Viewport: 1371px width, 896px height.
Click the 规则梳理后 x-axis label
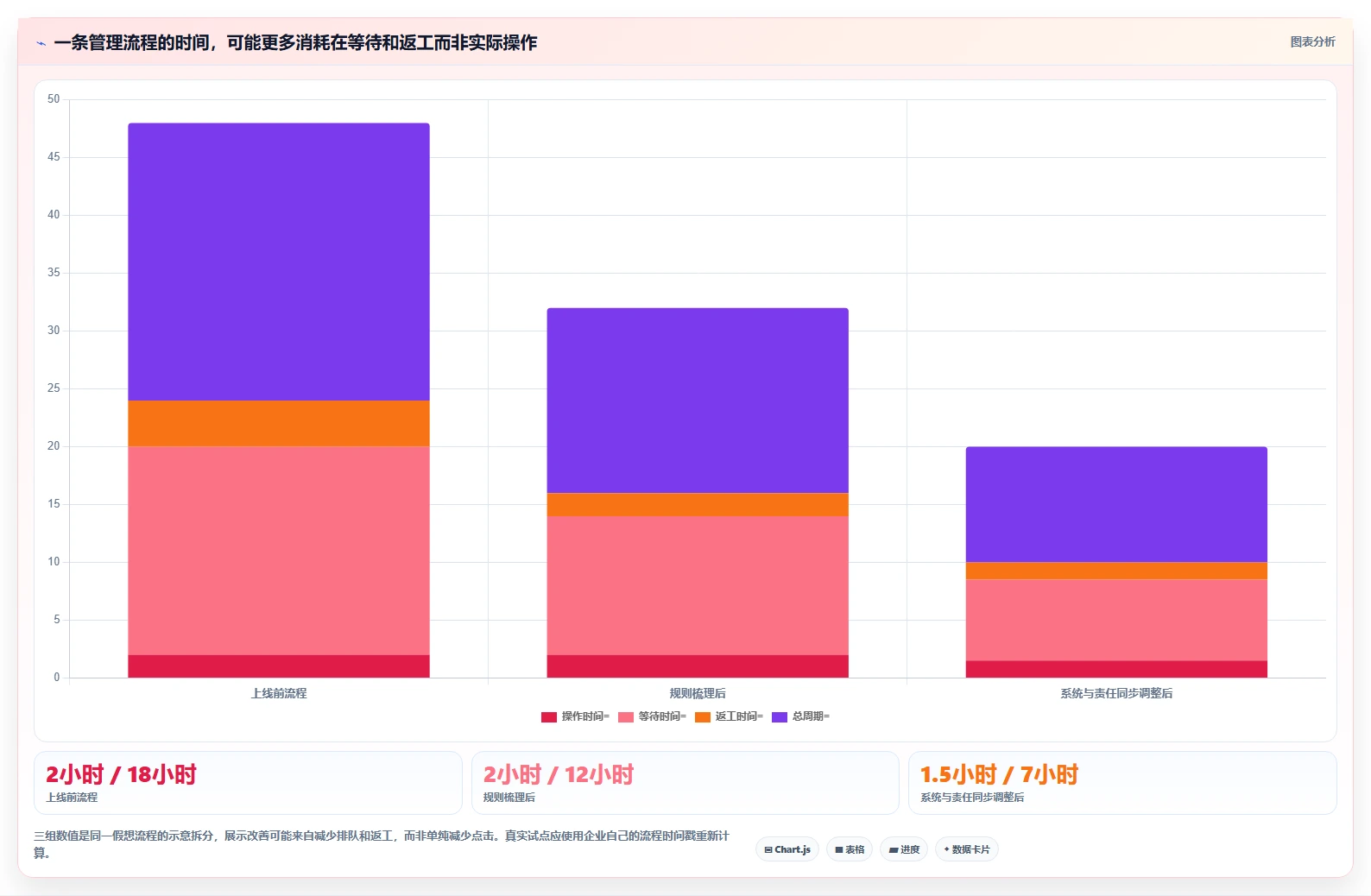click(x=698, y=693)
